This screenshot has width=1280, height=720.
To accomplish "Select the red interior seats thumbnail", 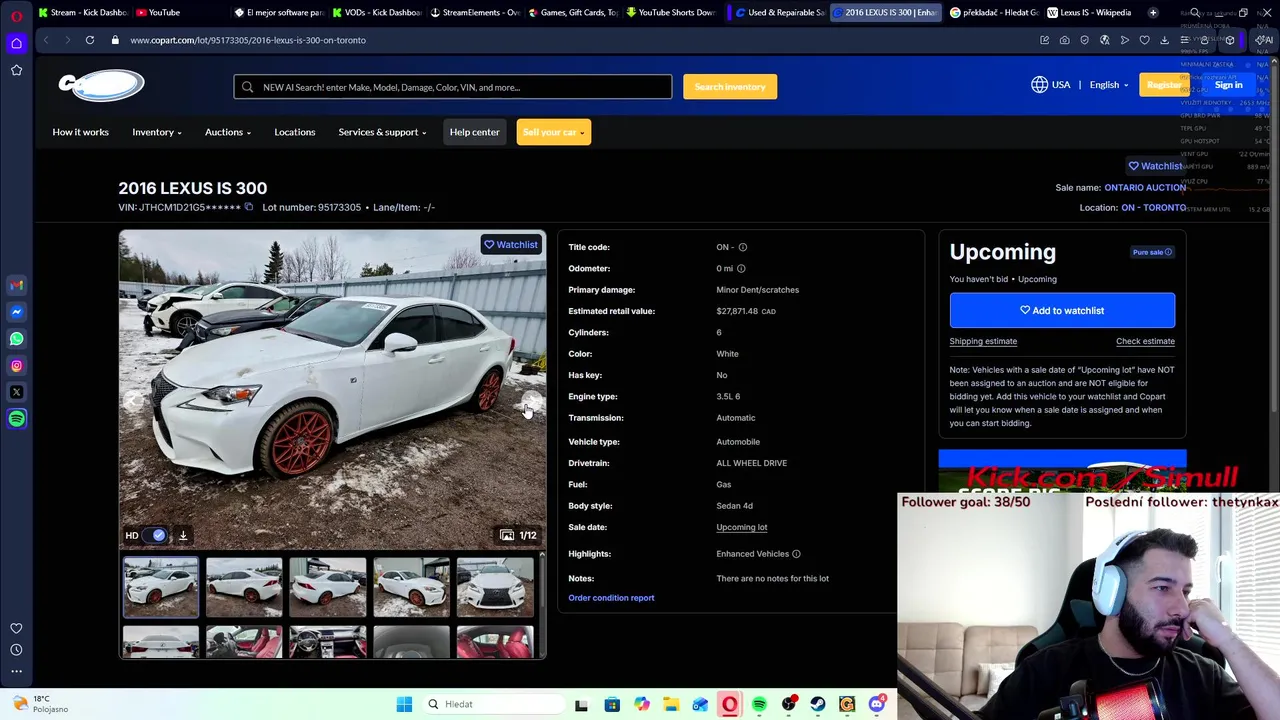I will point(495,642).
